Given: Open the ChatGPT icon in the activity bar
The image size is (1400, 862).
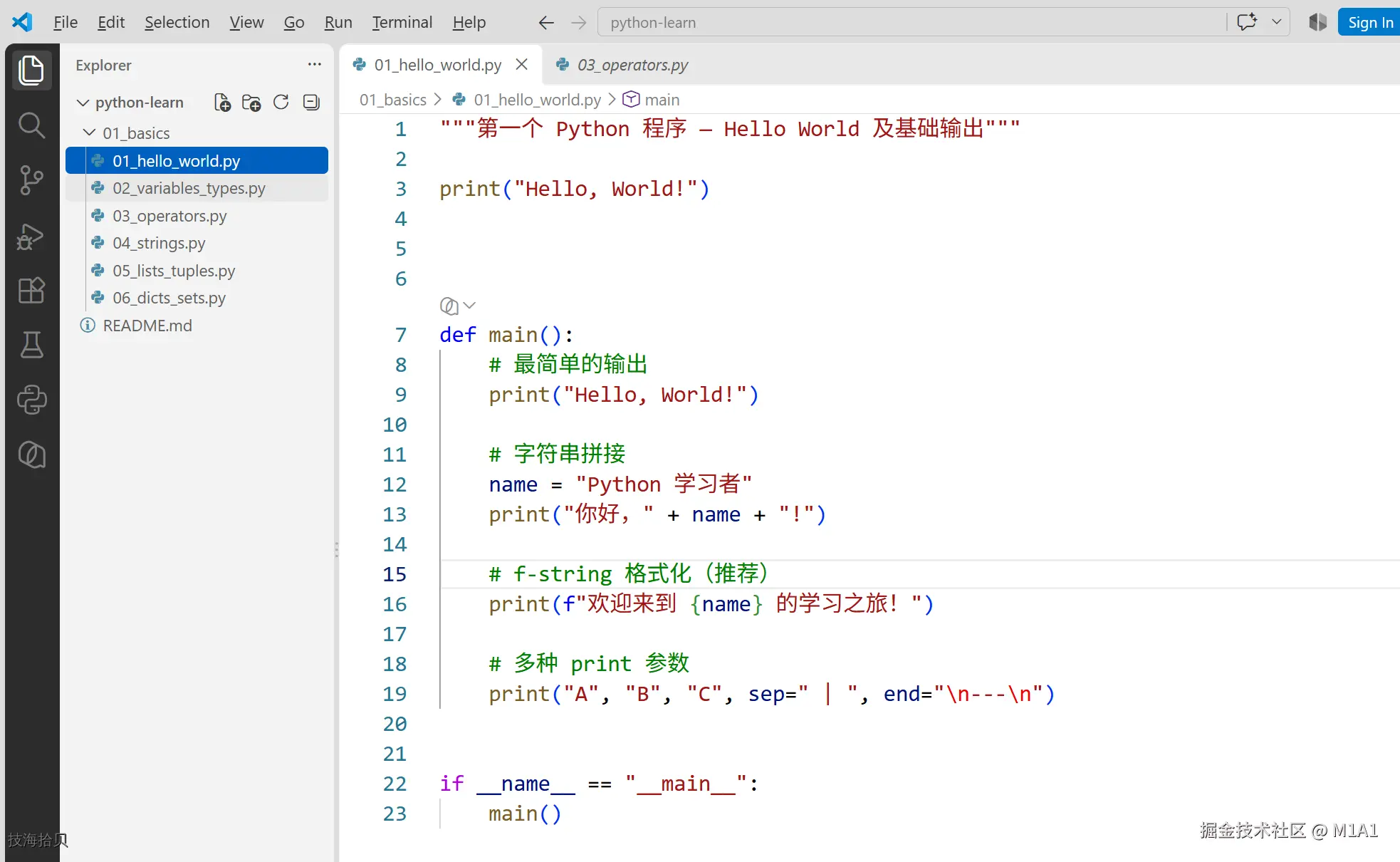Looking at the screenshot, I should (31, 455).
